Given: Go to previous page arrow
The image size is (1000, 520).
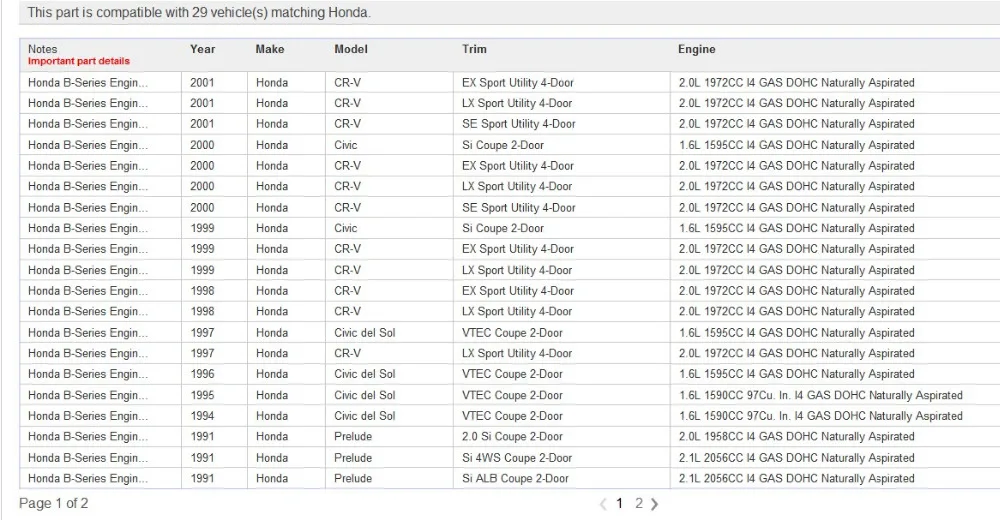Looking at the screenshot, I should 603,504.
